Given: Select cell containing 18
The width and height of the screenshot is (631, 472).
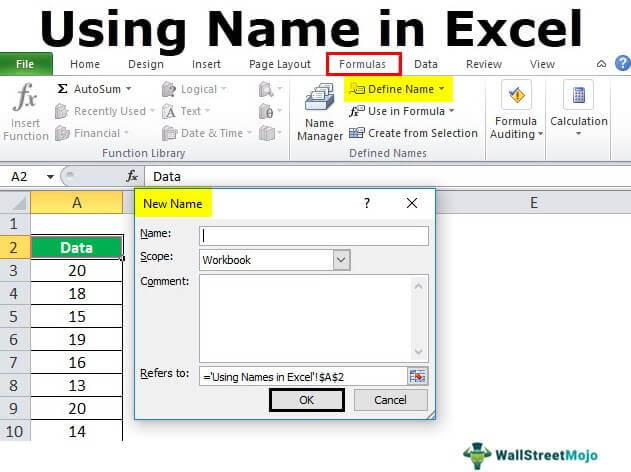Looking at the screenshot, I should click(x=76, y=293).
